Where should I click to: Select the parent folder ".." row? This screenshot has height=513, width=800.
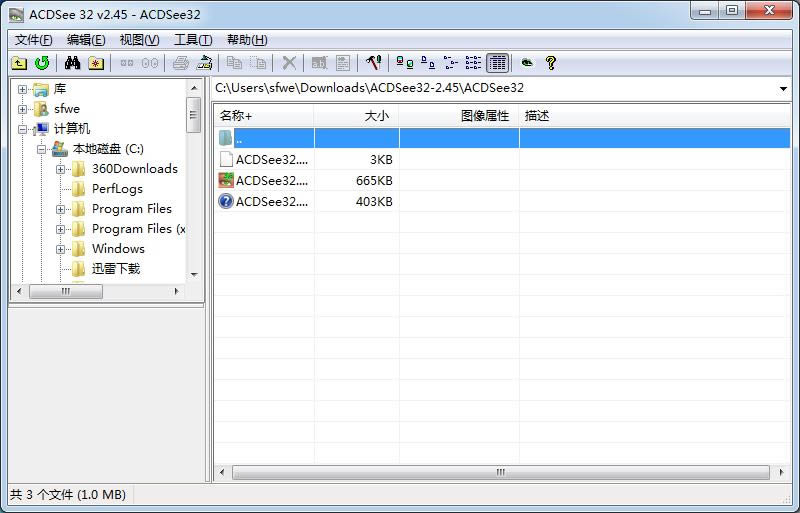(x=502, y=138)
